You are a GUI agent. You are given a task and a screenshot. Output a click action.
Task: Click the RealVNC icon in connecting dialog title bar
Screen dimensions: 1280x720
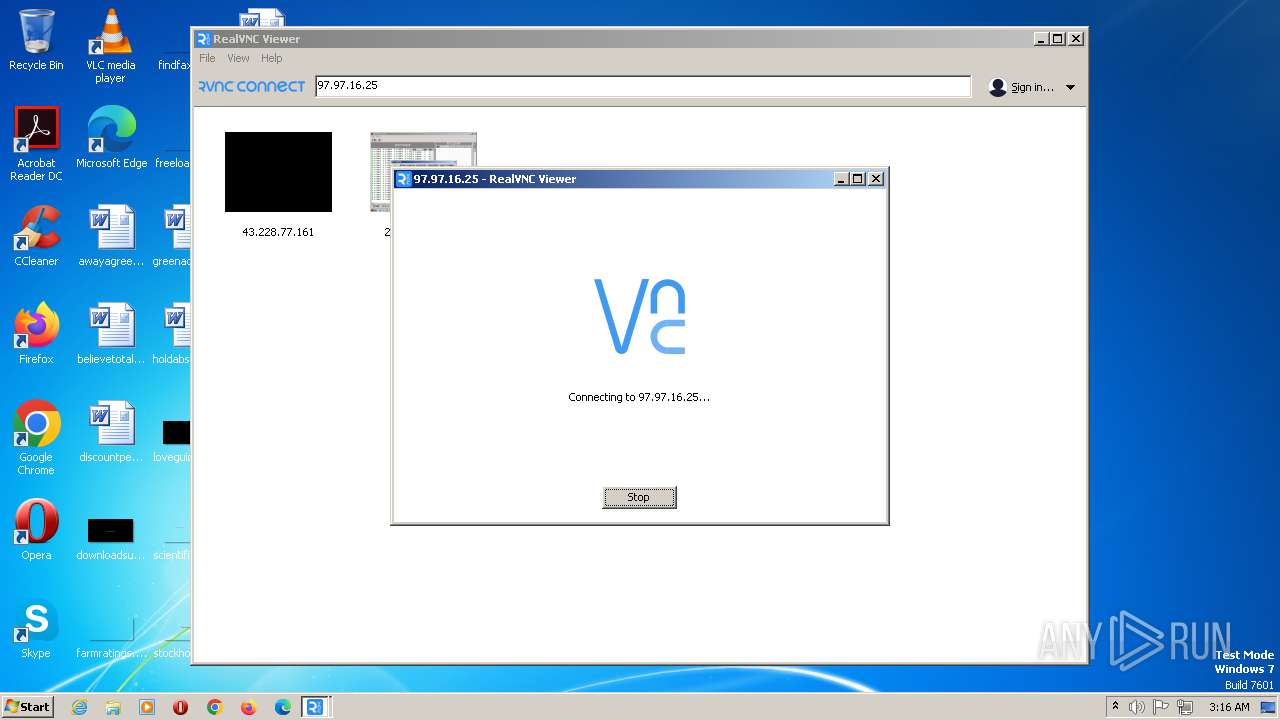click(x=403, y=179)
